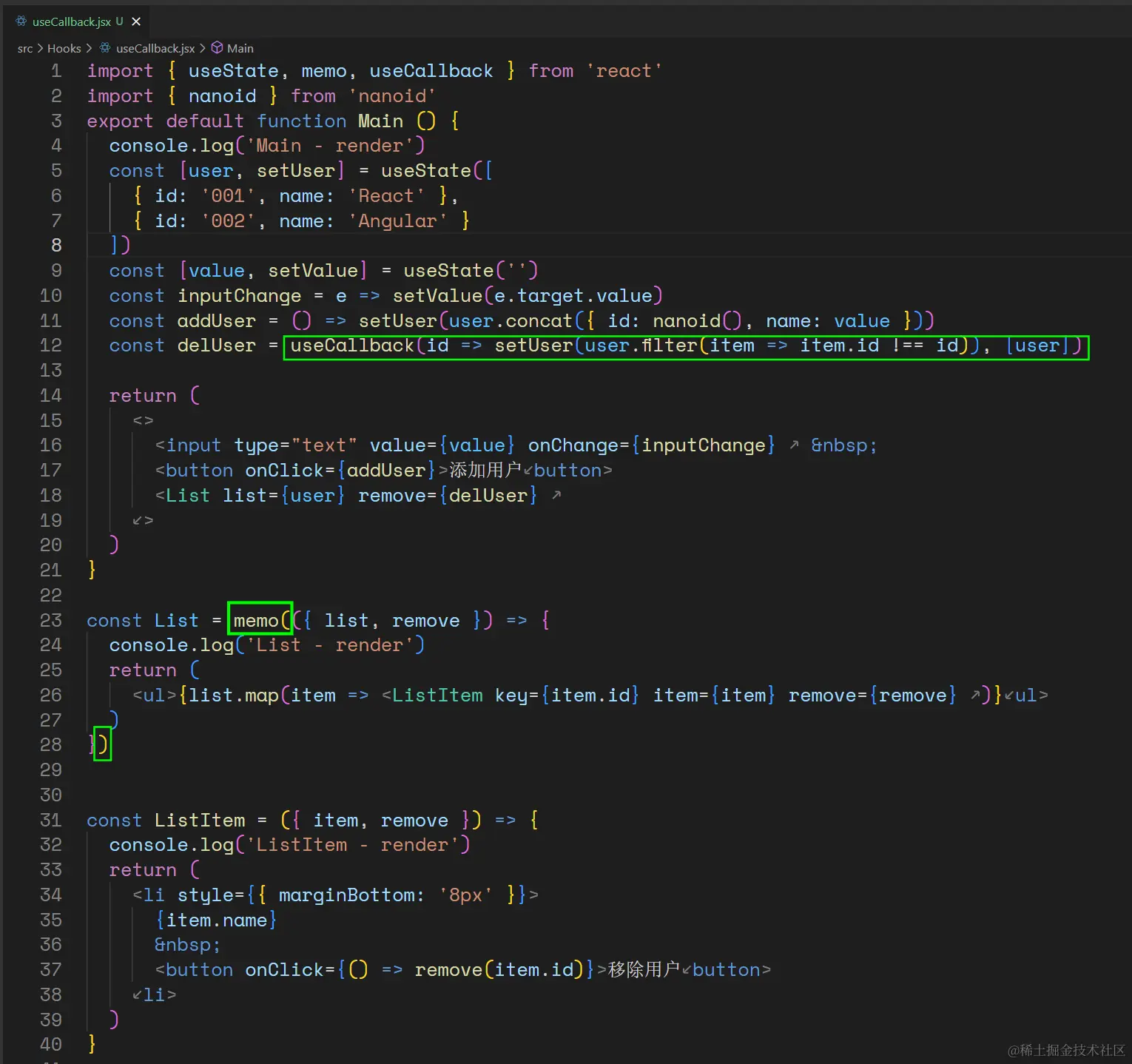Open the useCallback.jsx breadcrumb segment
Screen dimensions: 1132x1064
155,48
